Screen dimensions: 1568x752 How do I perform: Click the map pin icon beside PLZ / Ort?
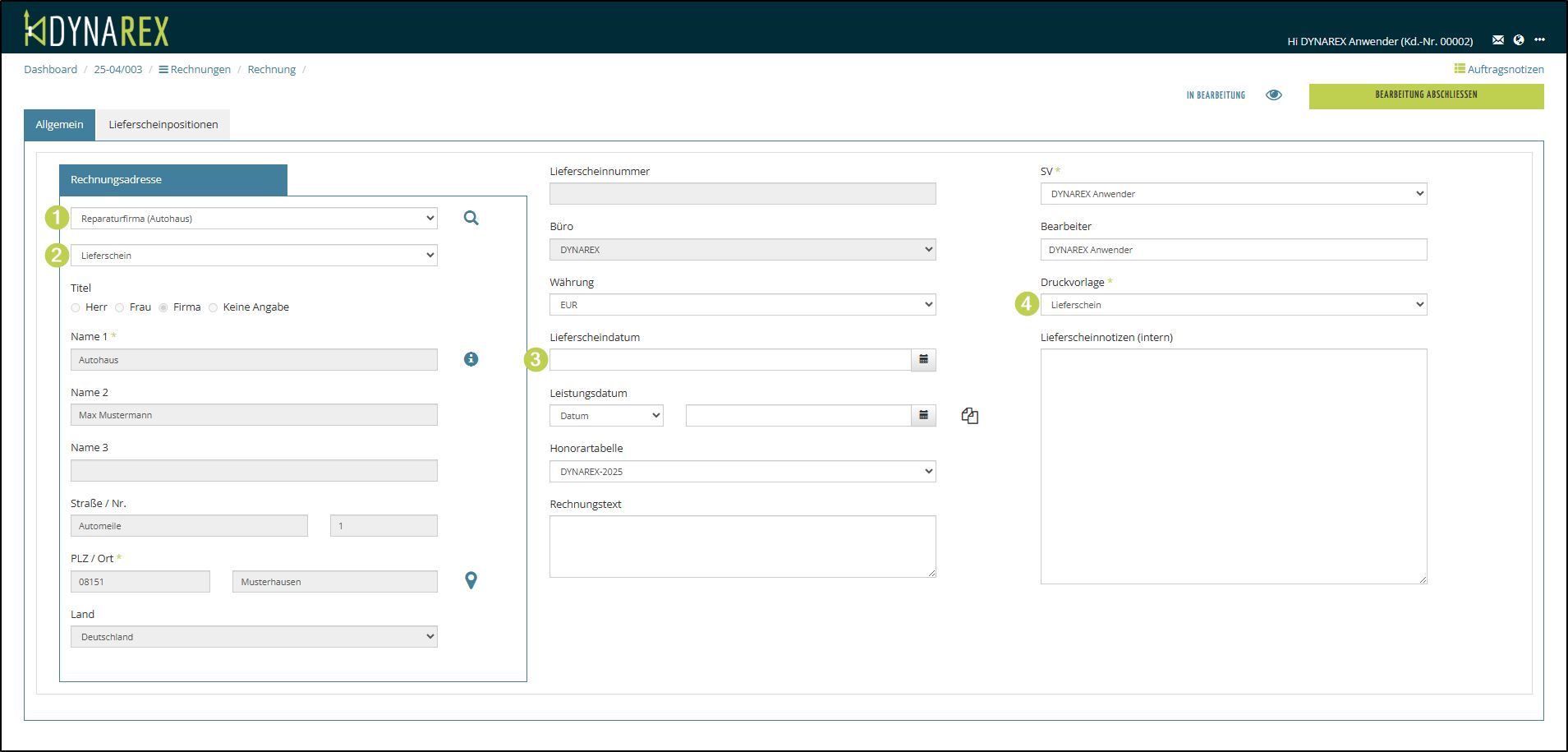click(471, 580)
